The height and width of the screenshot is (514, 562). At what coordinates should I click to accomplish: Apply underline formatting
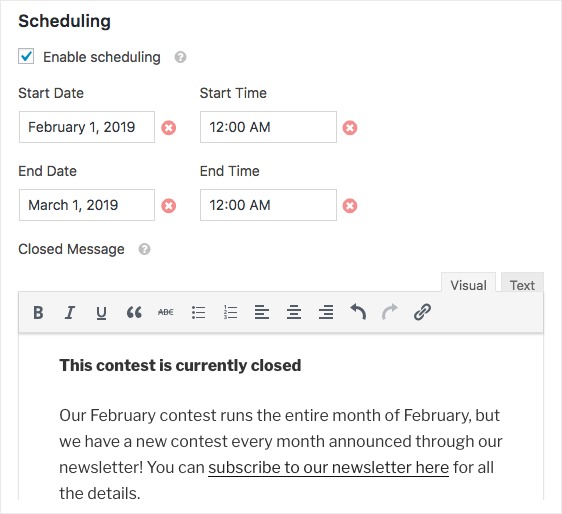pyautogui.click(x=101, y=312)
